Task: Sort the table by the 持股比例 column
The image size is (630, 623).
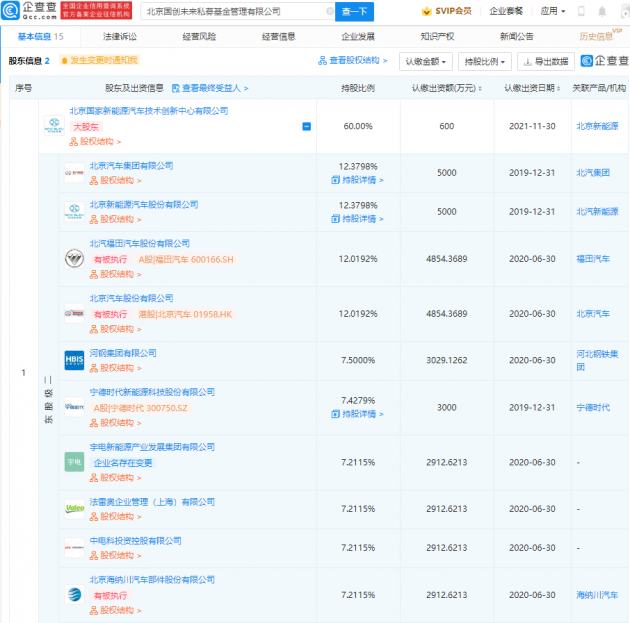Action: (357, 88)
